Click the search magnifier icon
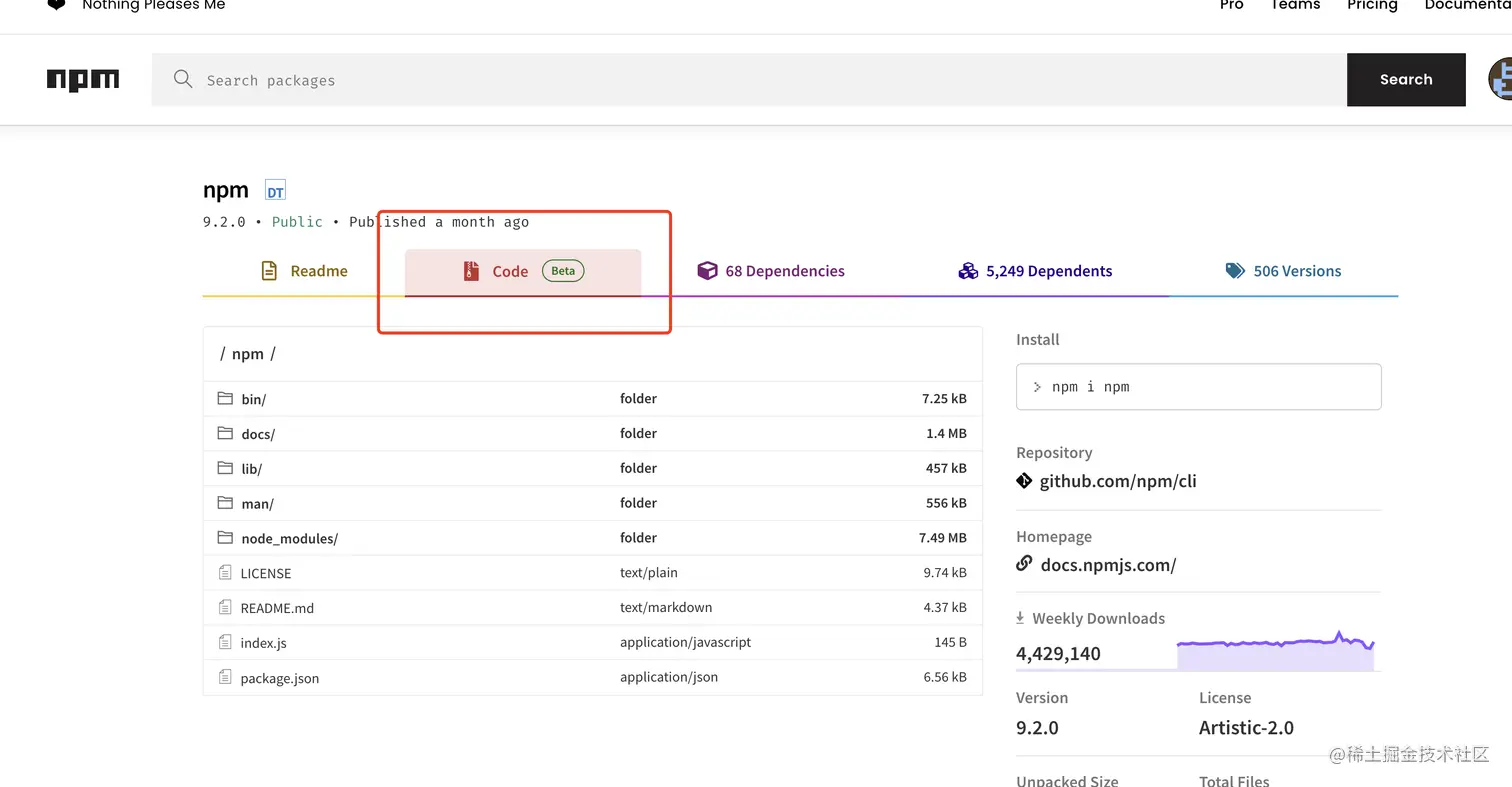Viewport: 1512px width, 787px height. coord(182,79)
